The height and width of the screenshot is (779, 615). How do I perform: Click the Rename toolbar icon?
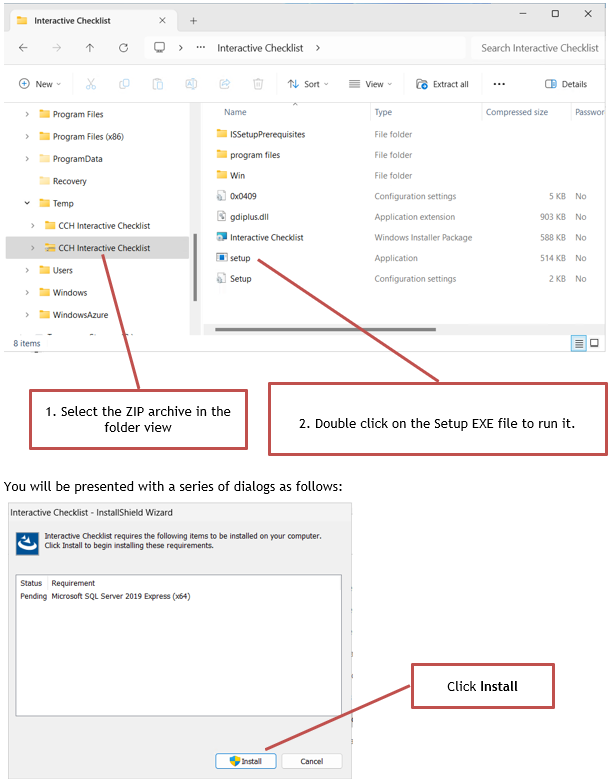point(191,84)
